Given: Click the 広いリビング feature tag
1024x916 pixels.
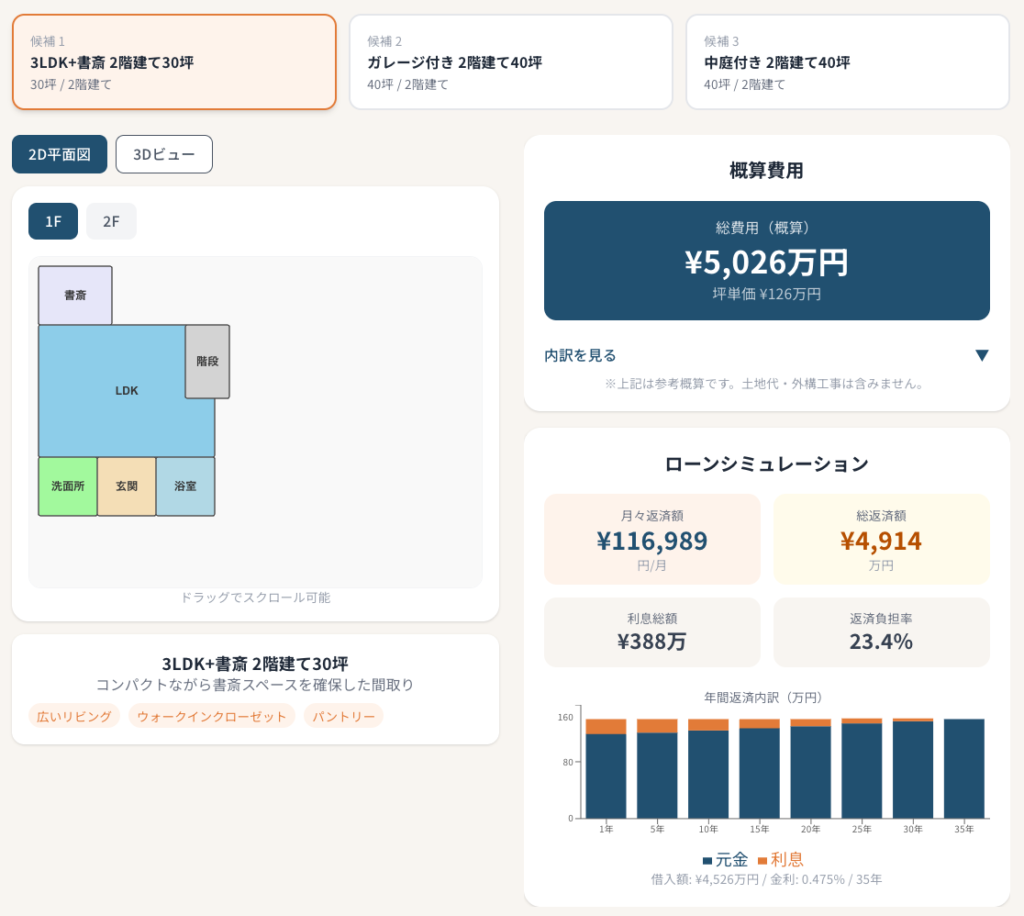Looking at the screenshot, I should (x=74, y=716).
